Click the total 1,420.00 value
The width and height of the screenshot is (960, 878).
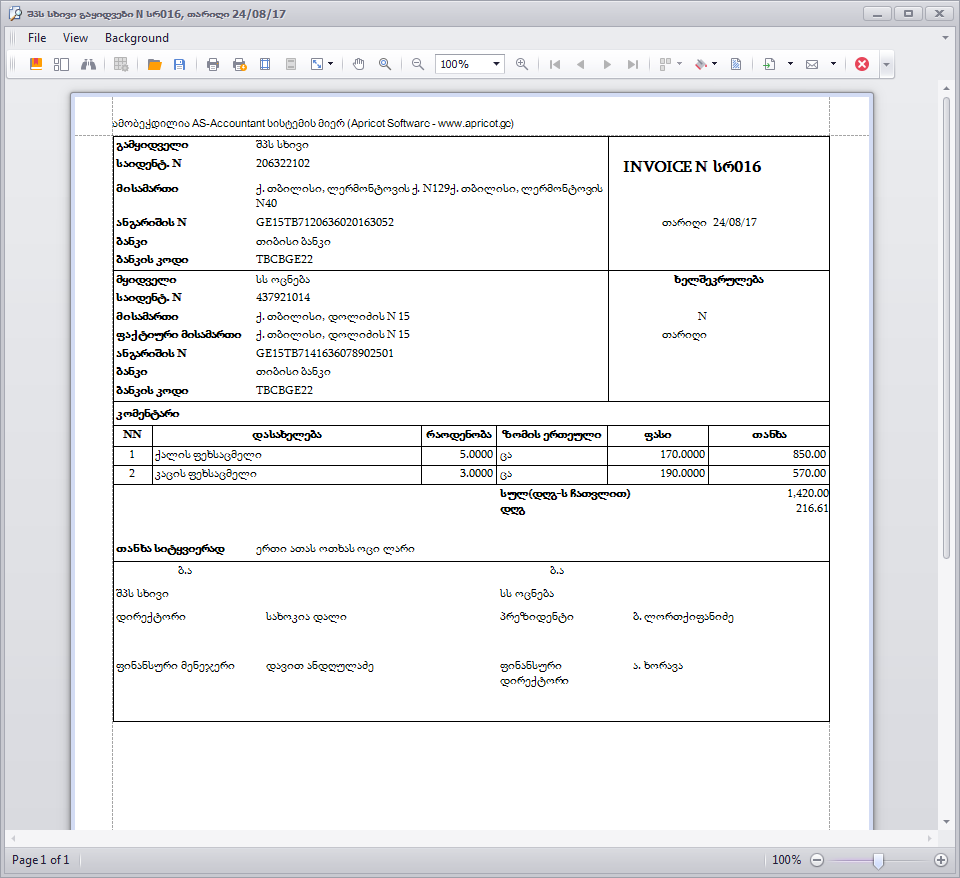click(808, 493)
